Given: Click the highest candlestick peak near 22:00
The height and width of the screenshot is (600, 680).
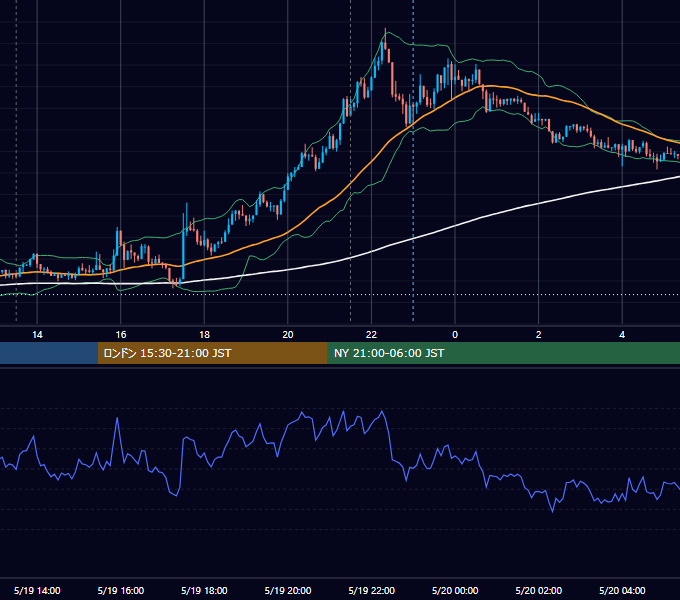Looking at the screenshot, I should point(385,39).
